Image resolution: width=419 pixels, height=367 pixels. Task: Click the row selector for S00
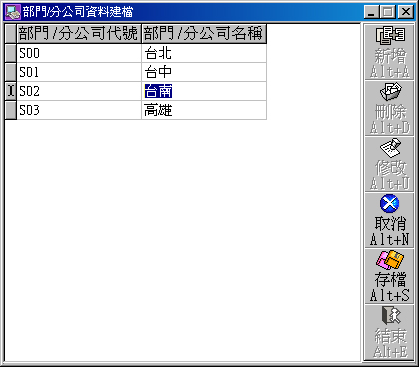(11, 53)
